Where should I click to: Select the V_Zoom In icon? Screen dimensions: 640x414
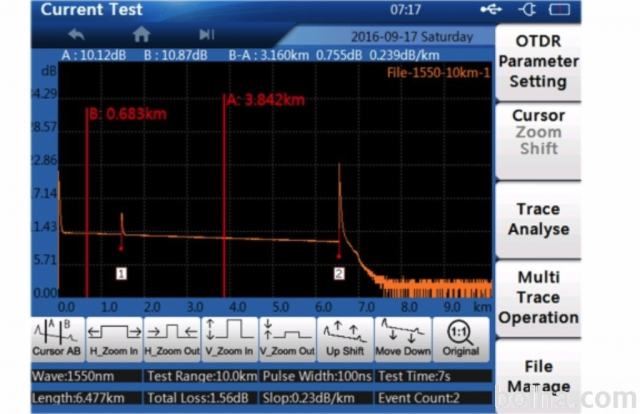tap(229, 339)
